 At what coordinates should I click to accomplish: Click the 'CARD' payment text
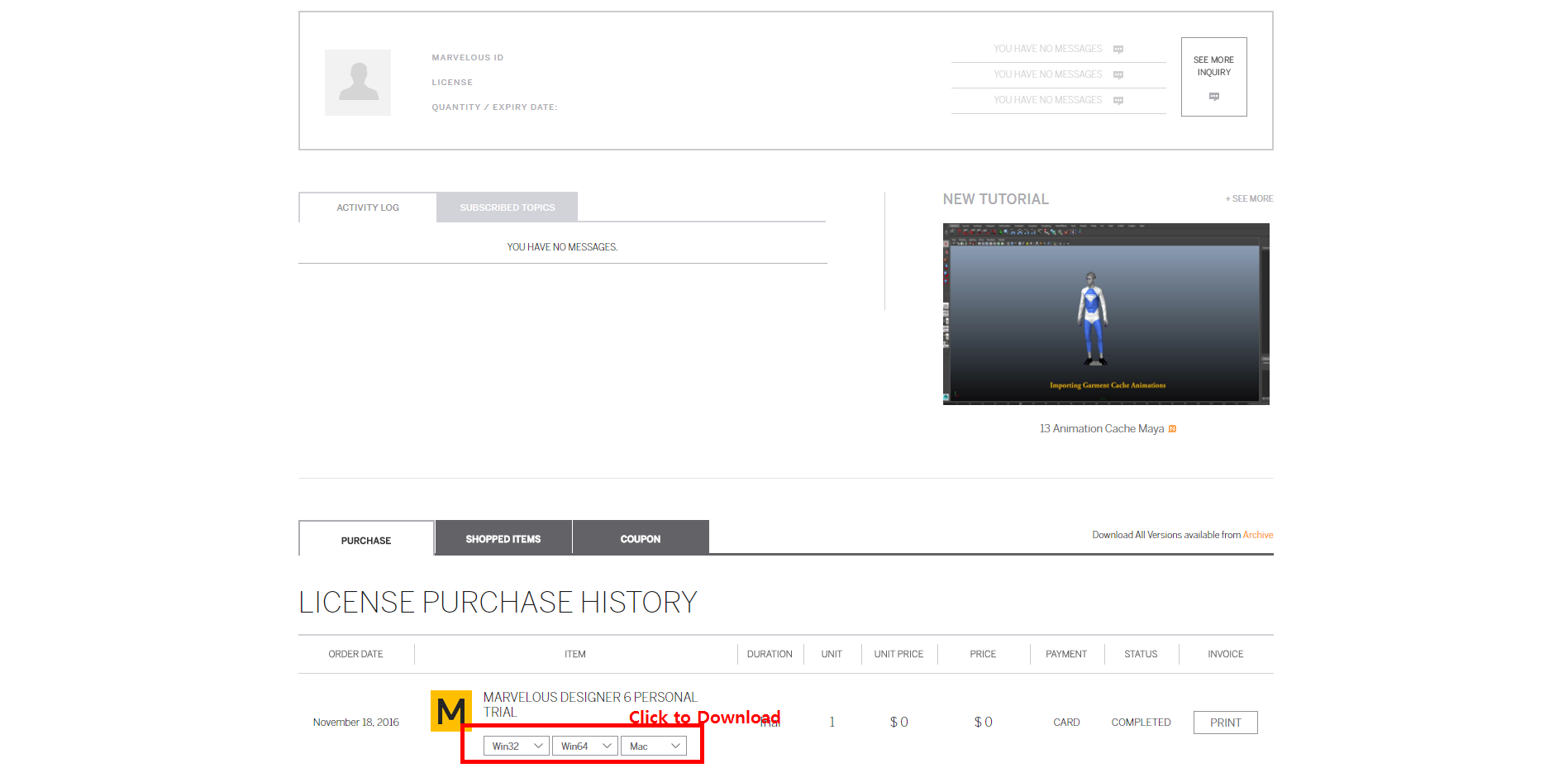(x=1066, y=722)
